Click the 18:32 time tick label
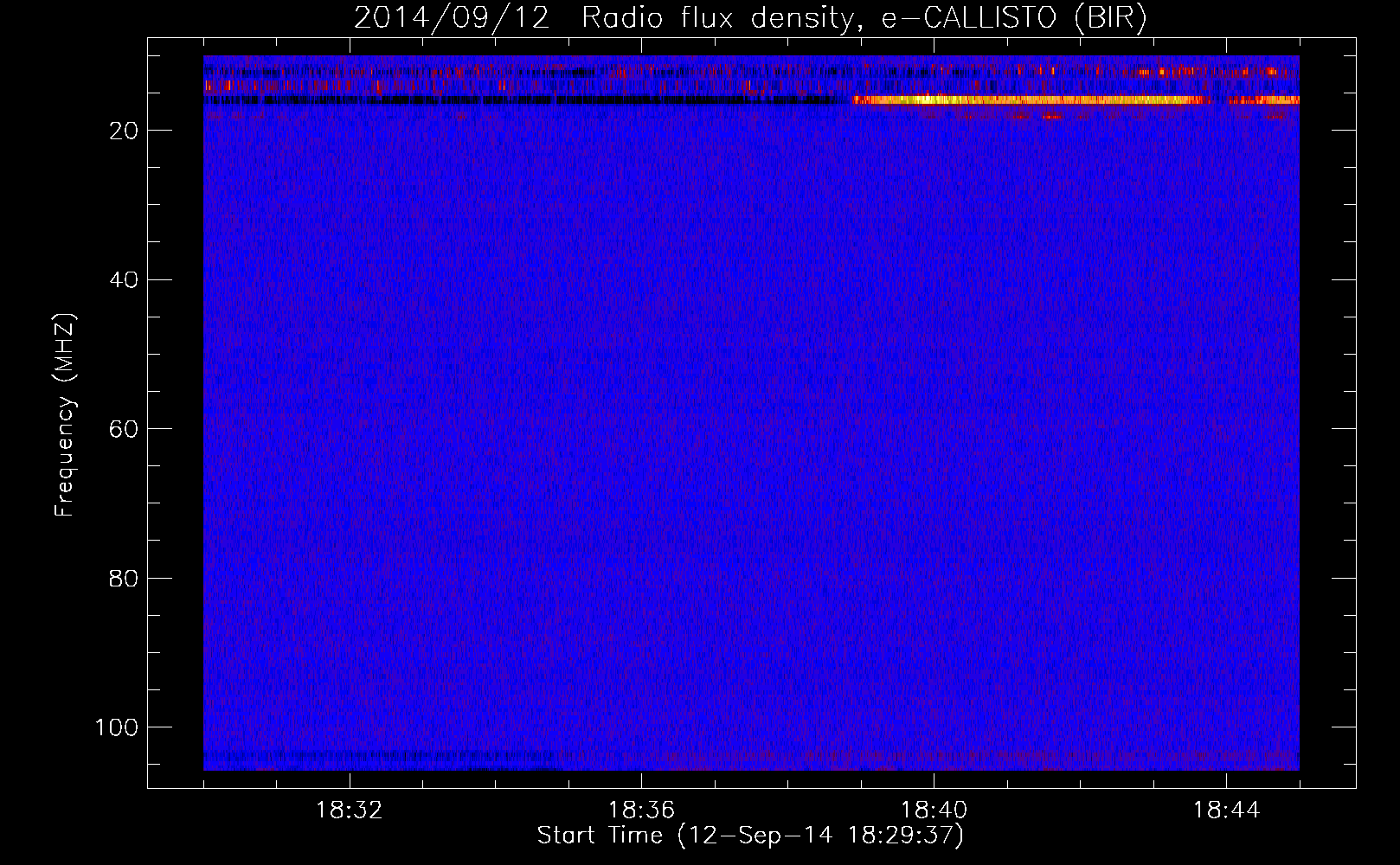Screen dimensions: 1400x865 coord(350,811)
